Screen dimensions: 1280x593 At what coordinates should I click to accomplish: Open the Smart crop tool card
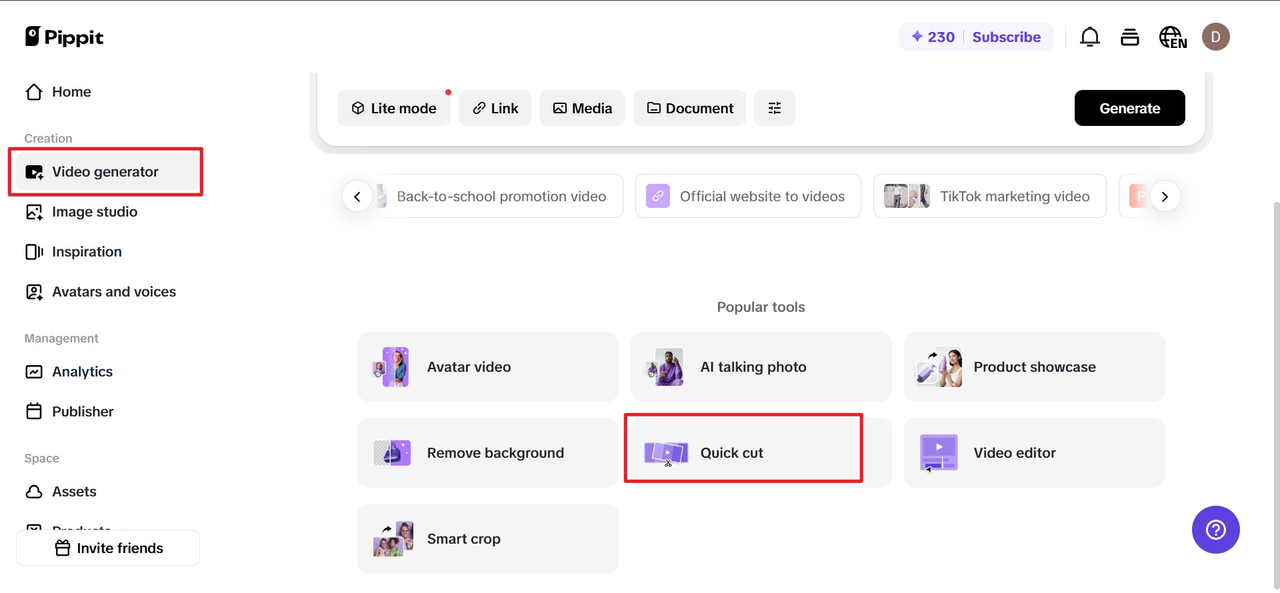(x=488, y=539)
